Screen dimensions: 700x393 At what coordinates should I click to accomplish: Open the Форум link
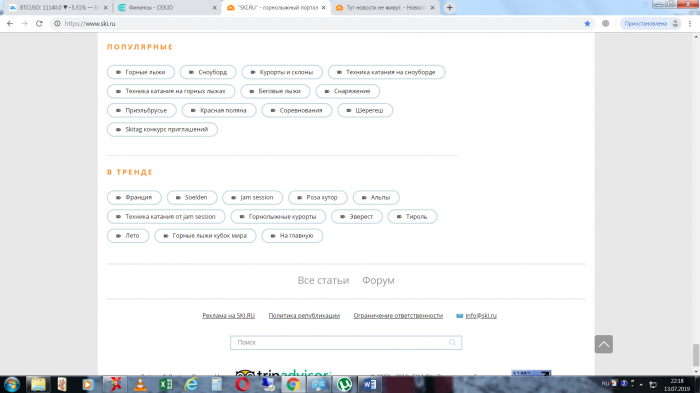click(378, 280)
